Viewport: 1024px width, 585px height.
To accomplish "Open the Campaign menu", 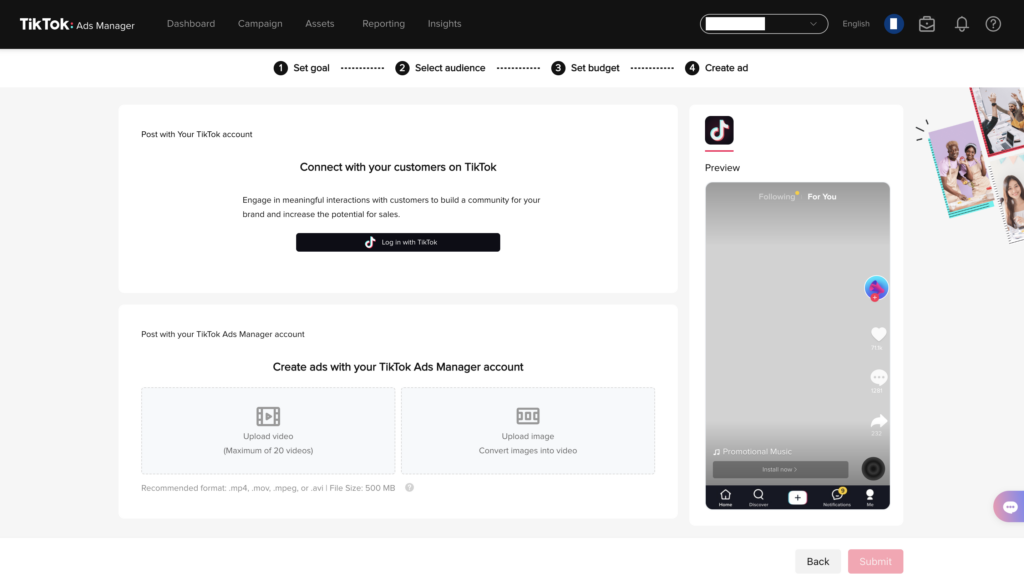I will pos(260,24).
